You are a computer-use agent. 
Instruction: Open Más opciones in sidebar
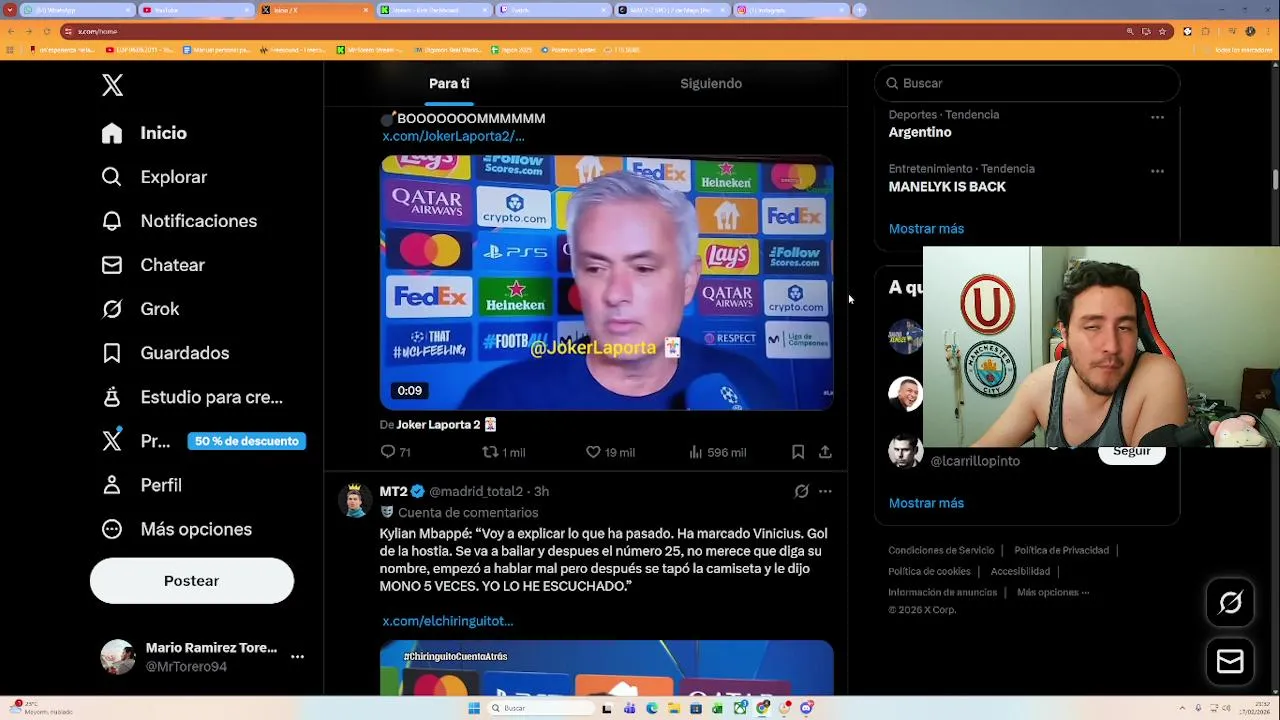(x=177, y=529)
